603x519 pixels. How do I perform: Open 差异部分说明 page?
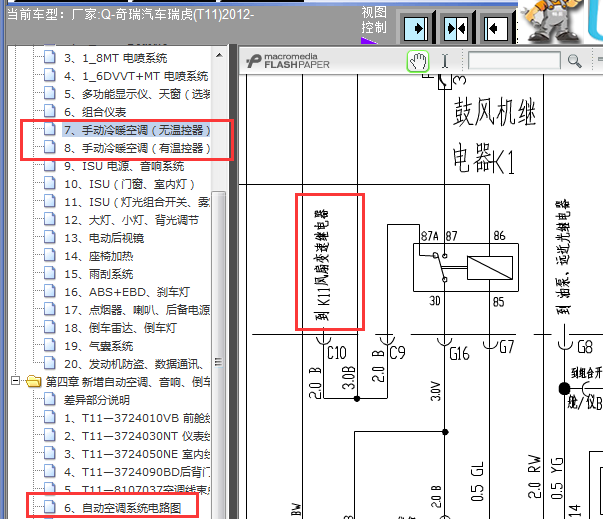(97, 400)
